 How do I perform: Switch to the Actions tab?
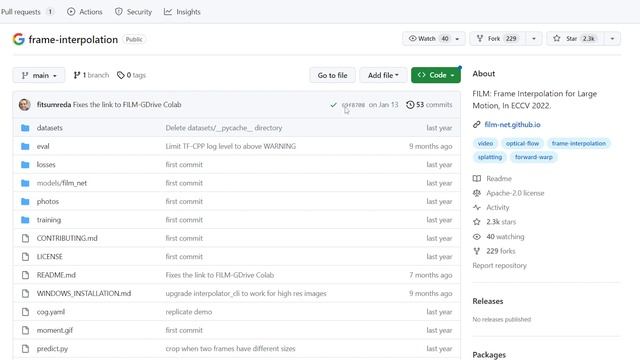click(85, 12)
